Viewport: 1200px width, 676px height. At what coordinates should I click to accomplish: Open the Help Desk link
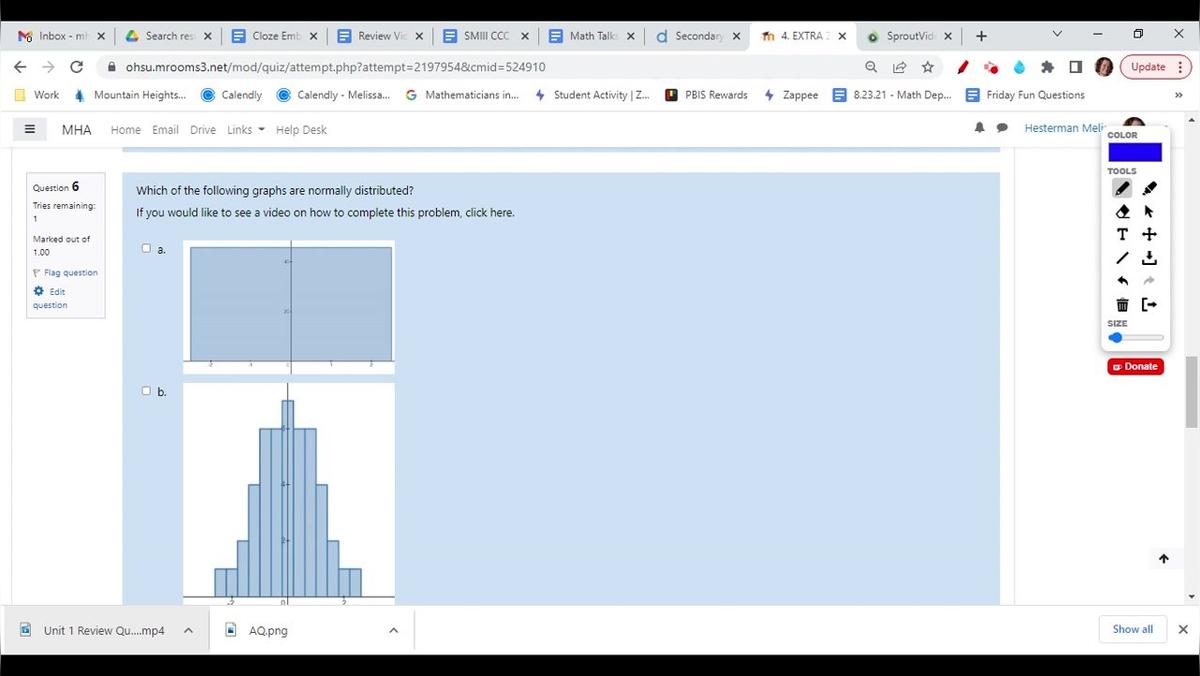click(301, 130)
